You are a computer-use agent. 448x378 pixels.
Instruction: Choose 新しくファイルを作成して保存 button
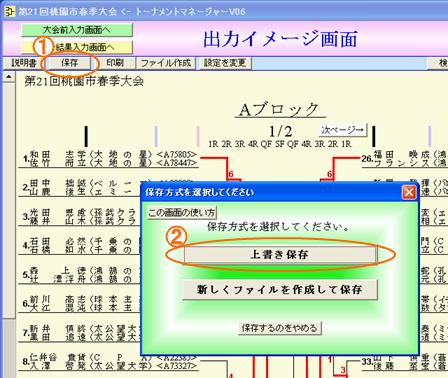(279, 289)
